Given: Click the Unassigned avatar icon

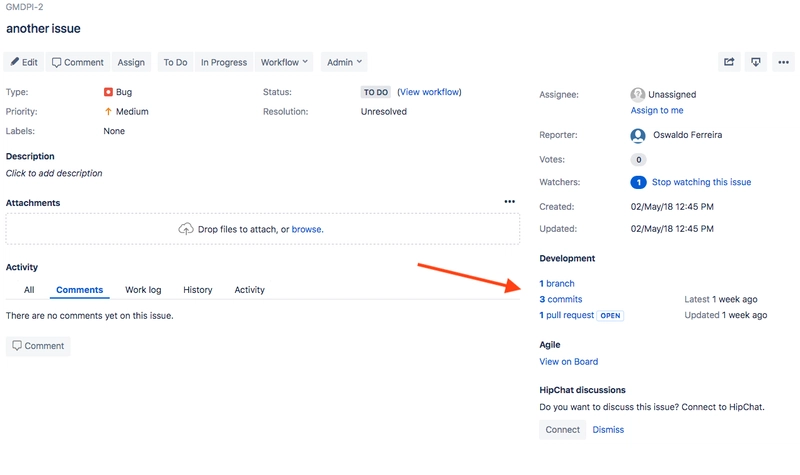Looking at the screenshot, I should click(x=638, y=94).
